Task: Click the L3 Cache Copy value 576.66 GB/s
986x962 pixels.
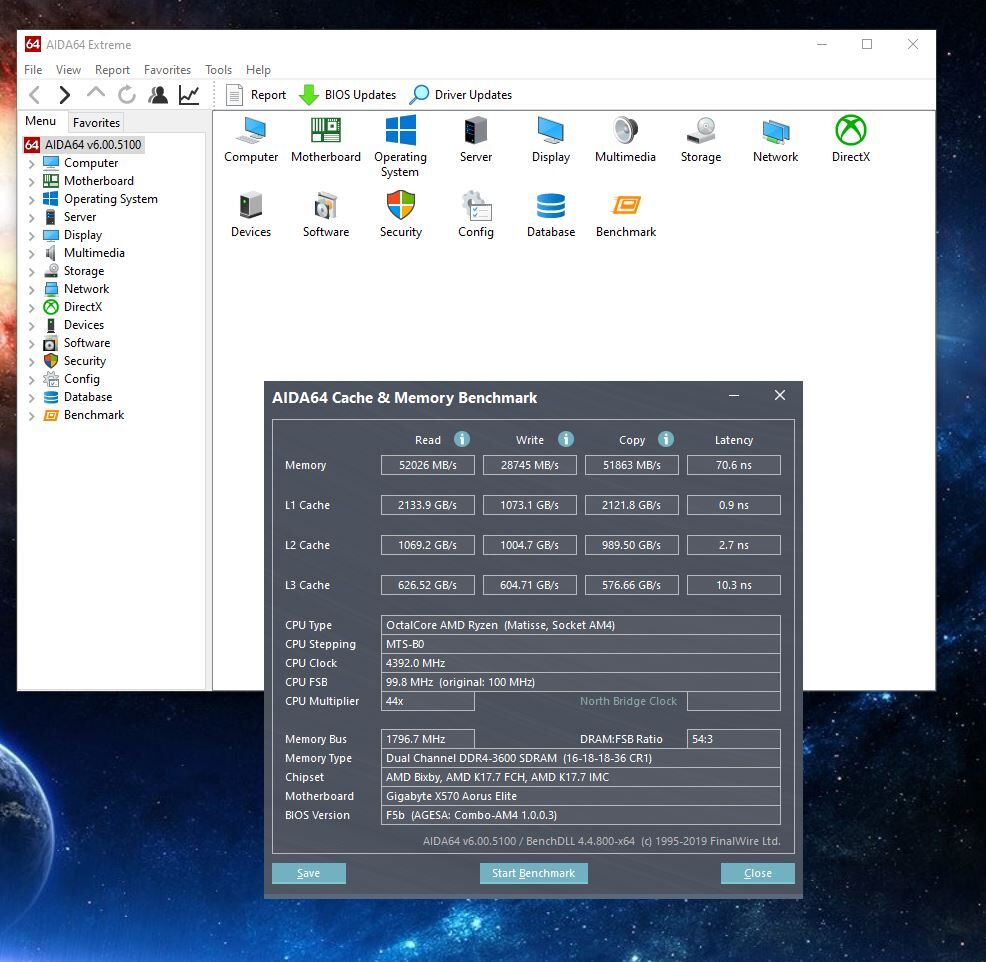Action: (x=631, y=585)
